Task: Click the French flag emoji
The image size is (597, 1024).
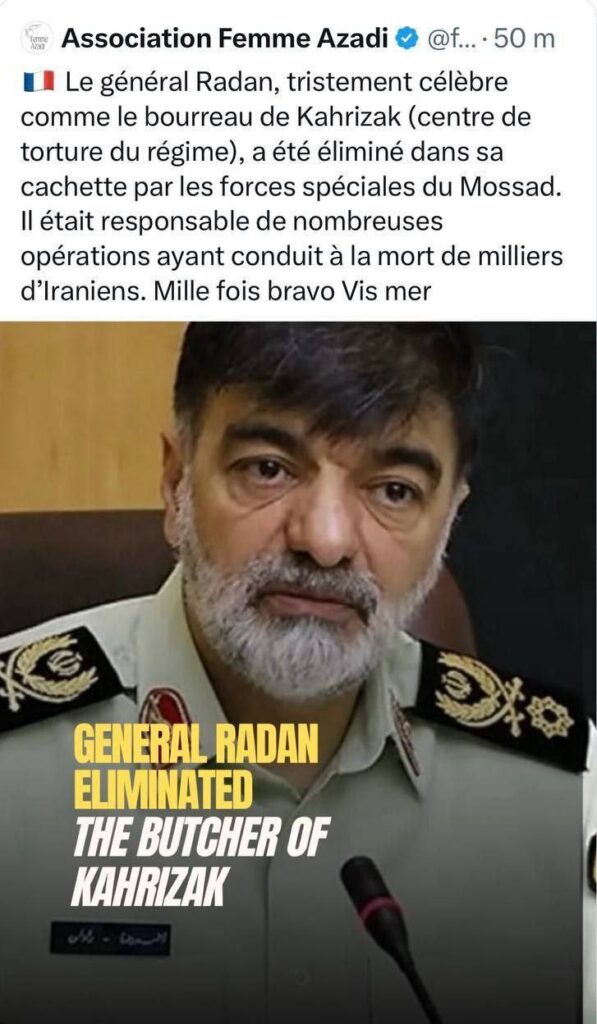Action: (39, 83)
